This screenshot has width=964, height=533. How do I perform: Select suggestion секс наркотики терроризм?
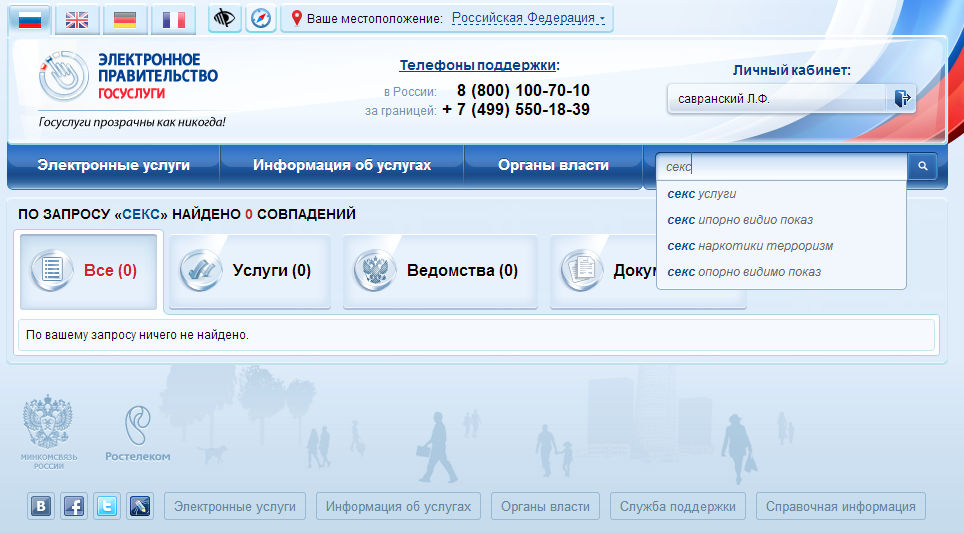click(781, 246)
